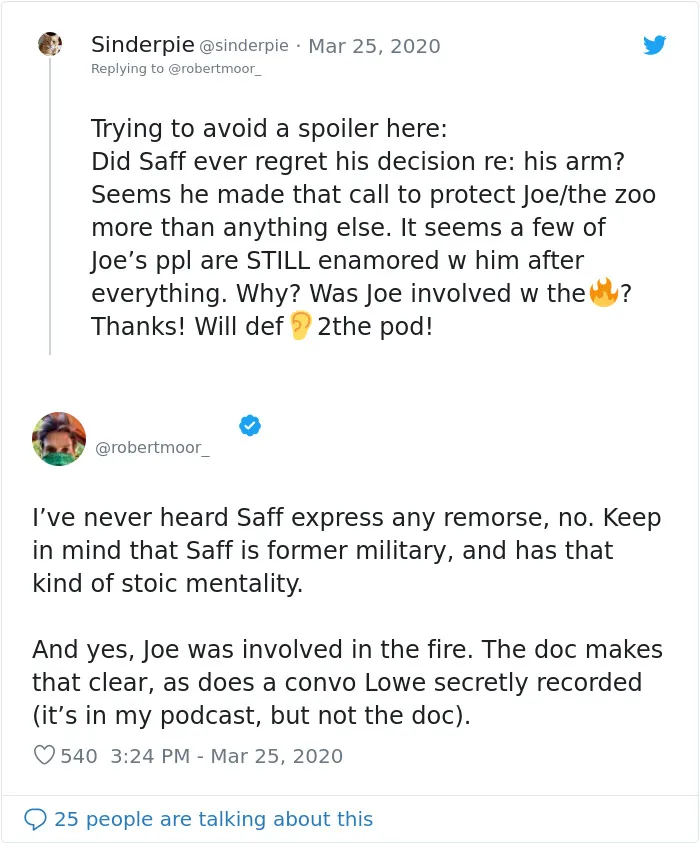The height and width of the screenshot is (844, 700).
Task: Click the Sinderpie display name
Action: point(142,45)
